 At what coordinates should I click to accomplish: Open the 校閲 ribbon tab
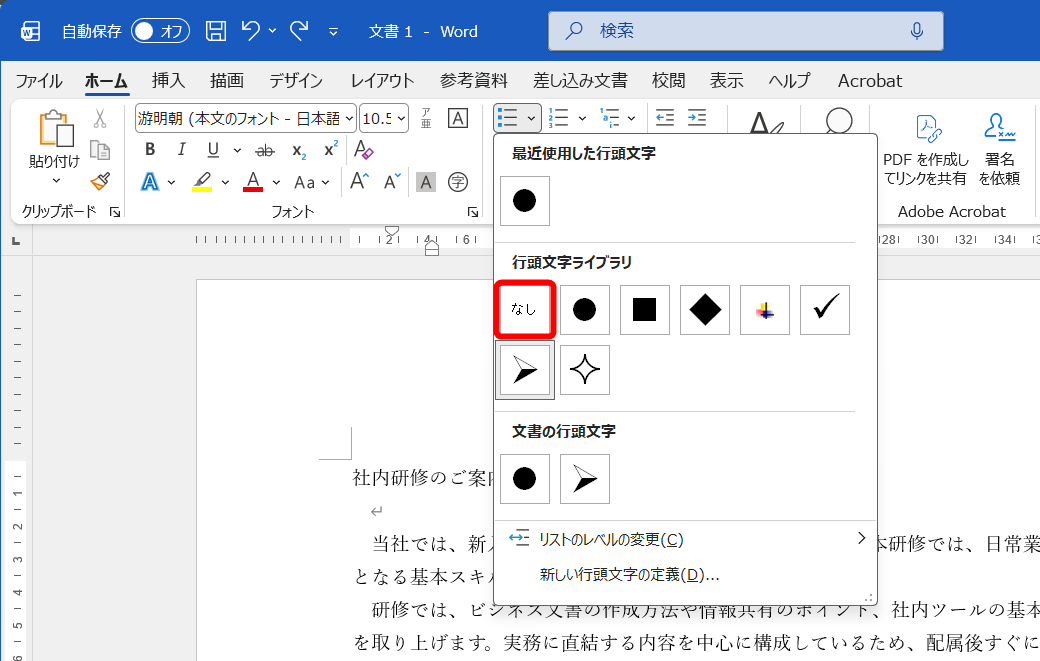coord(668,81)
